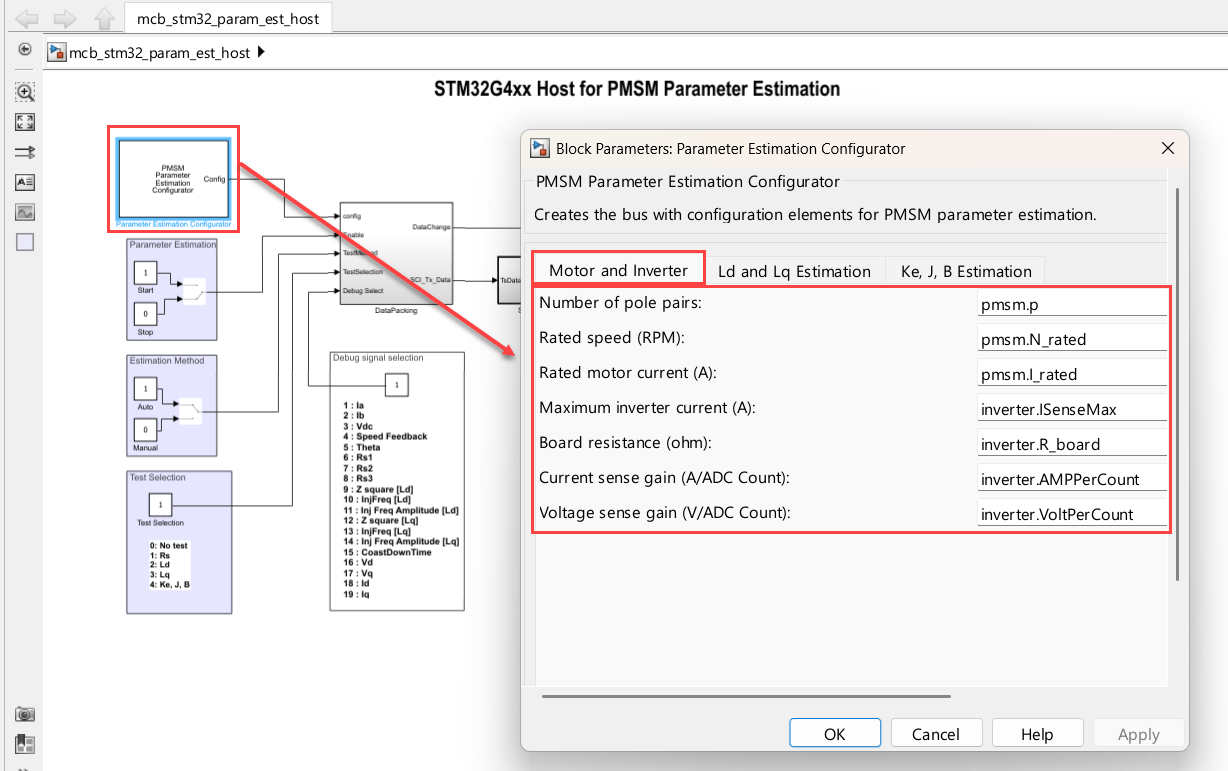The width and height of the screenshot is (1228, 771).
Task: Click the Zoom tool in left palette
Action: (x=25, y=92)
